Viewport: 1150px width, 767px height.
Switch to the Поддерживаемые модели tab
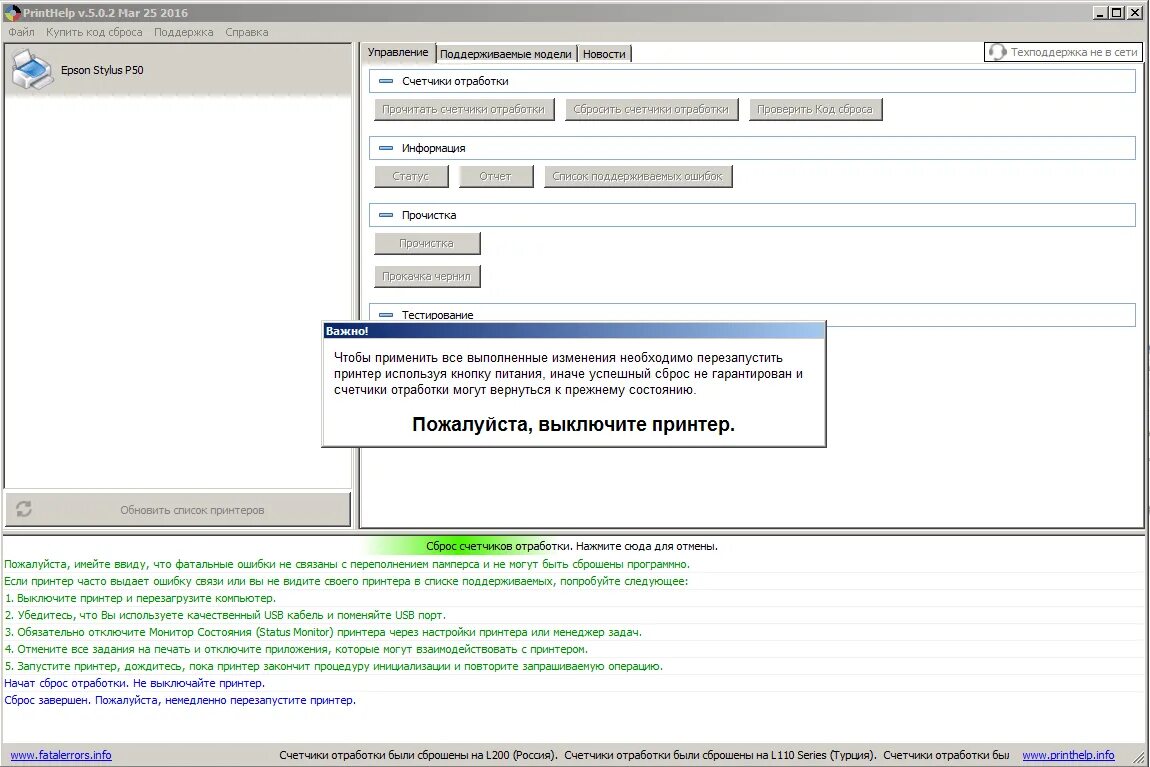(505, 54)
